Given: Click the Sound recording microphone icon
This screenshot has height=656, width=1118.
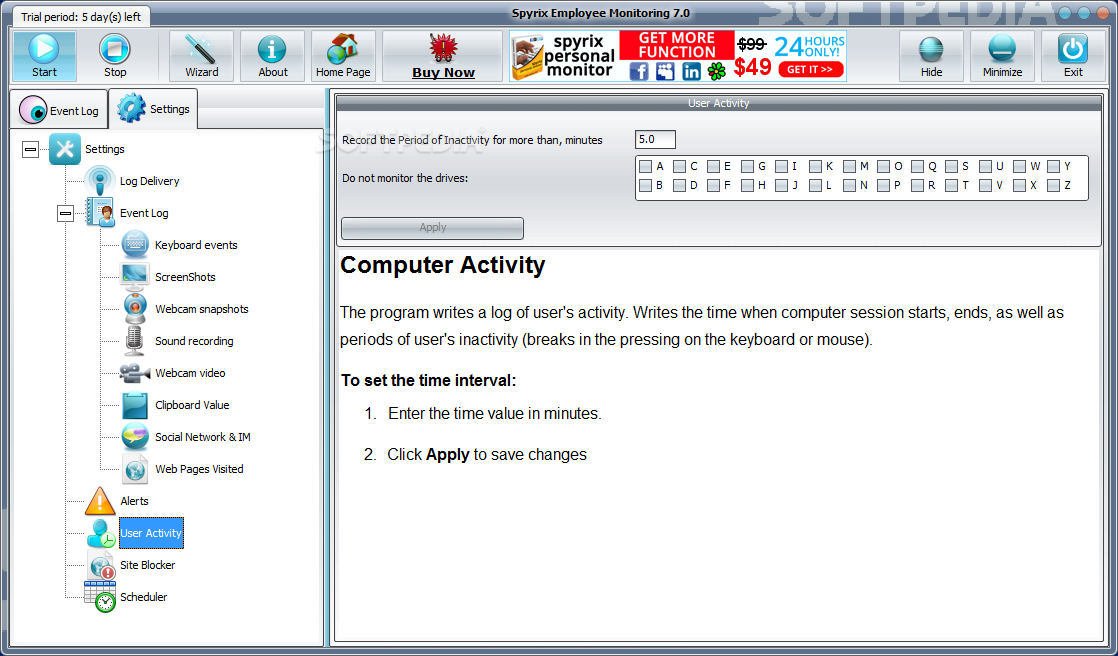Looking at the screenshot, I should 135,341.
